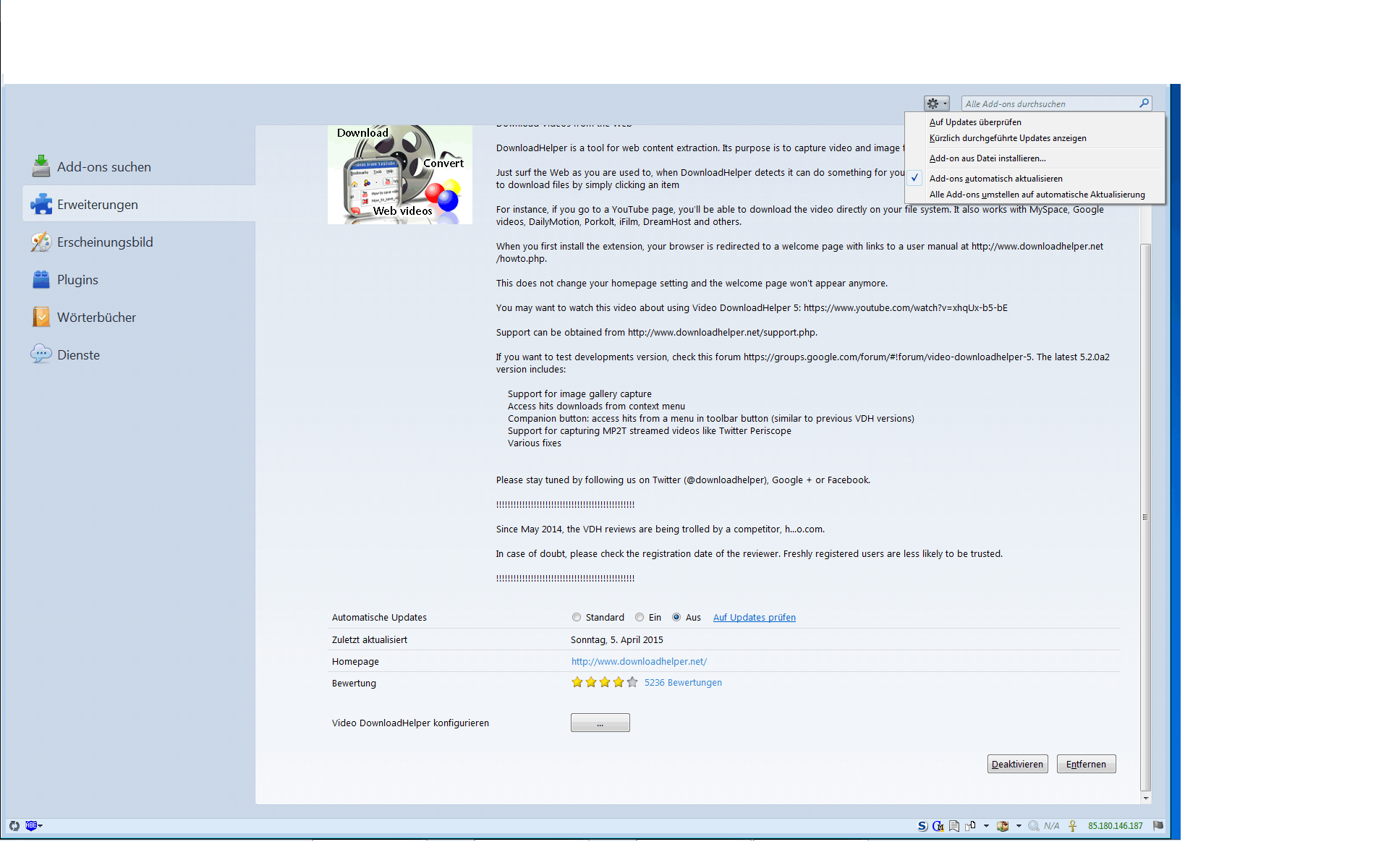Open the 'Auf Updates prüfen' link
1389x868 pixels.
point(754,617)
